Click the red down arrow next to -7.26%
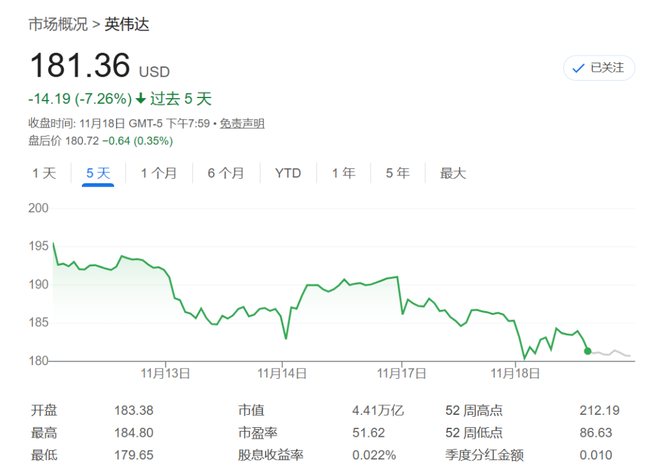The width and height of the screenshot is (660, 471). 141,99
